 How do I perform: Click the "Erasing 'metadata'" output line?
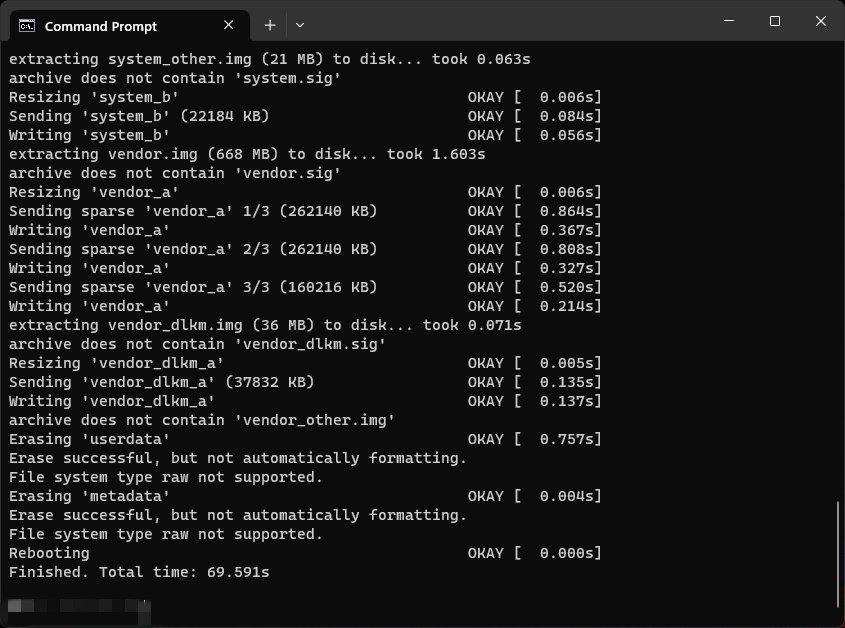tap(305, 496)
